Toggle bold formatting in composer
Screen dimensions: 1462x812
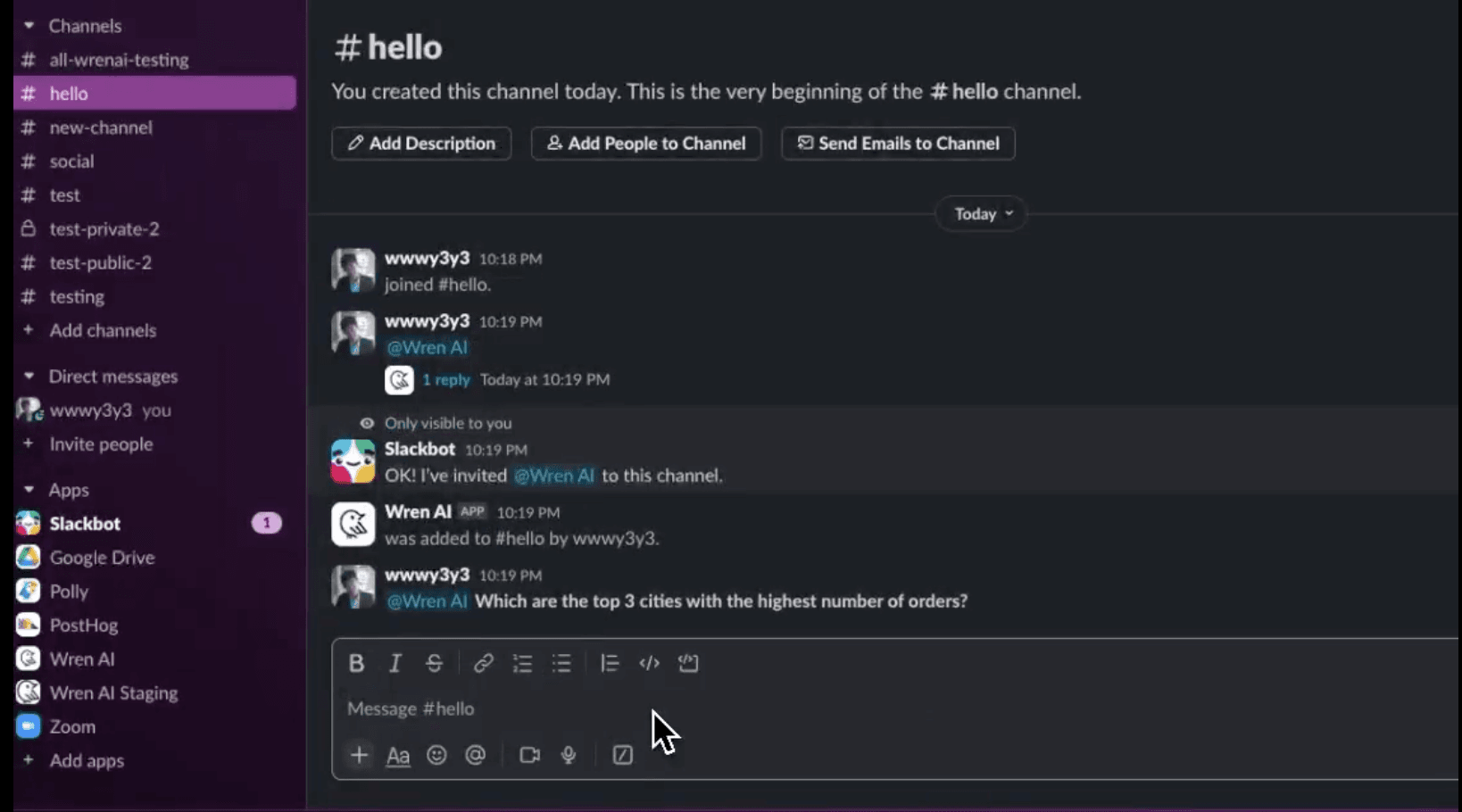(x=356, y=663)
